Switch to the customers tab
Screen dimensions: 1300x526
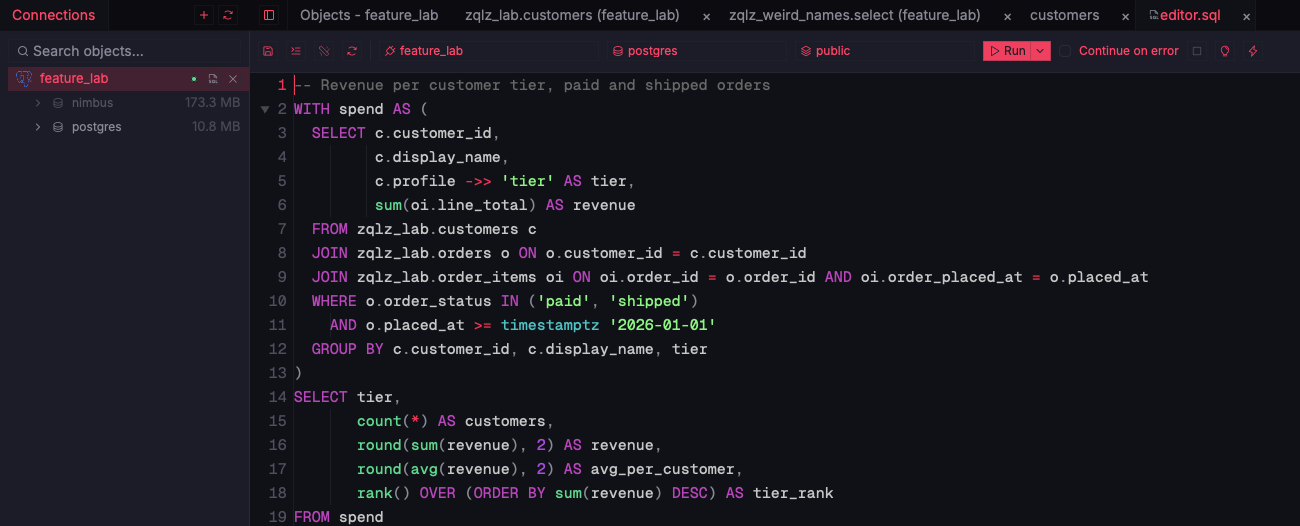coord(1064,15)
